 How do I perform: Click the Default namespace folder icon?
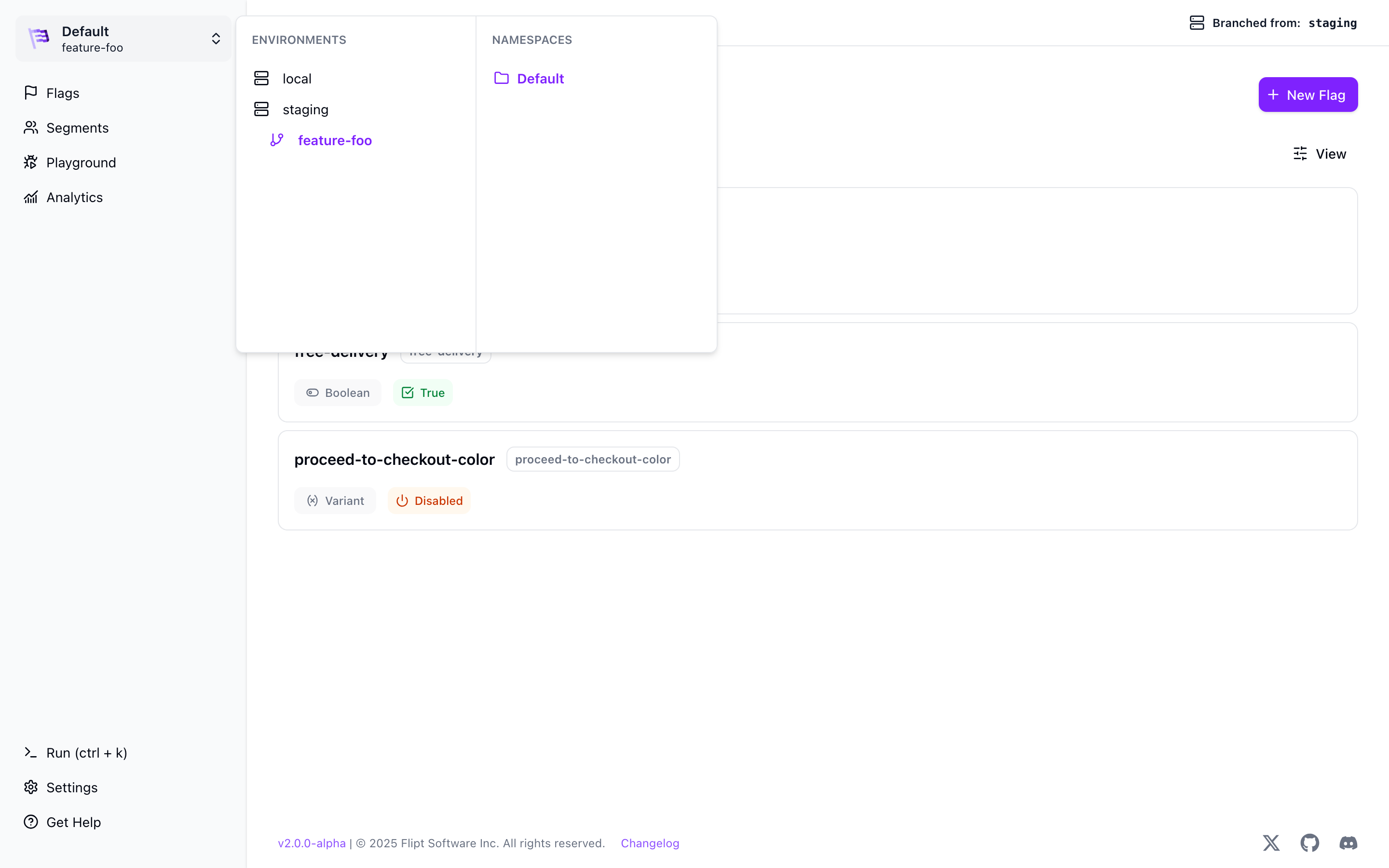501,78
